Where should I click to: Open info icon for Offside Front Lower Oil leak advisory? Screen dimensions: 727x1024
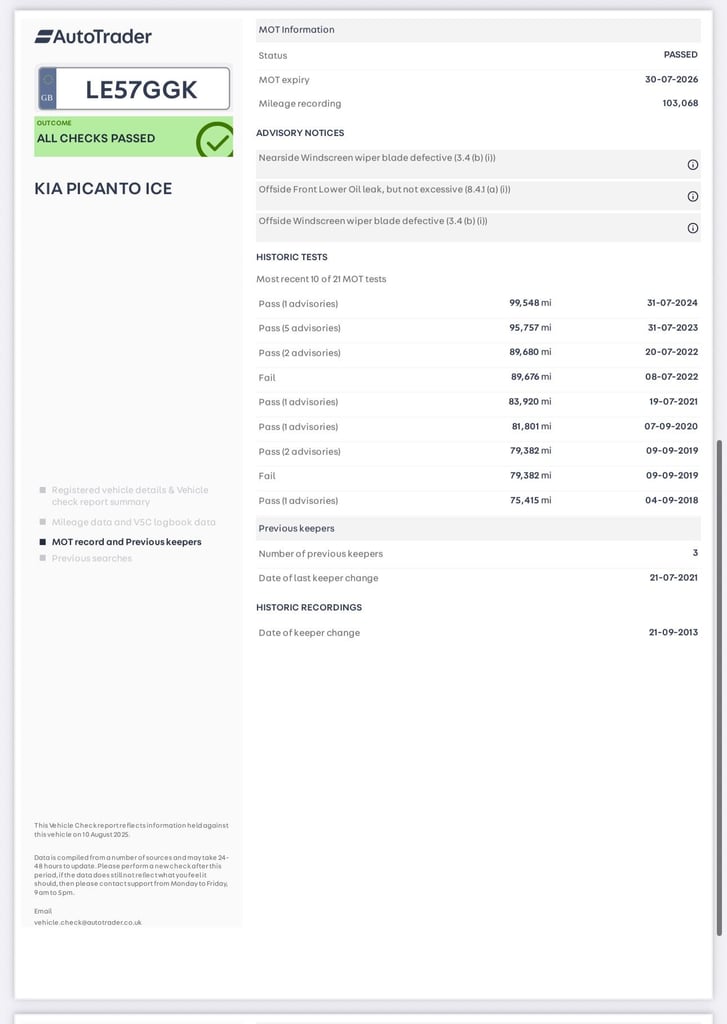click(692, 197)
